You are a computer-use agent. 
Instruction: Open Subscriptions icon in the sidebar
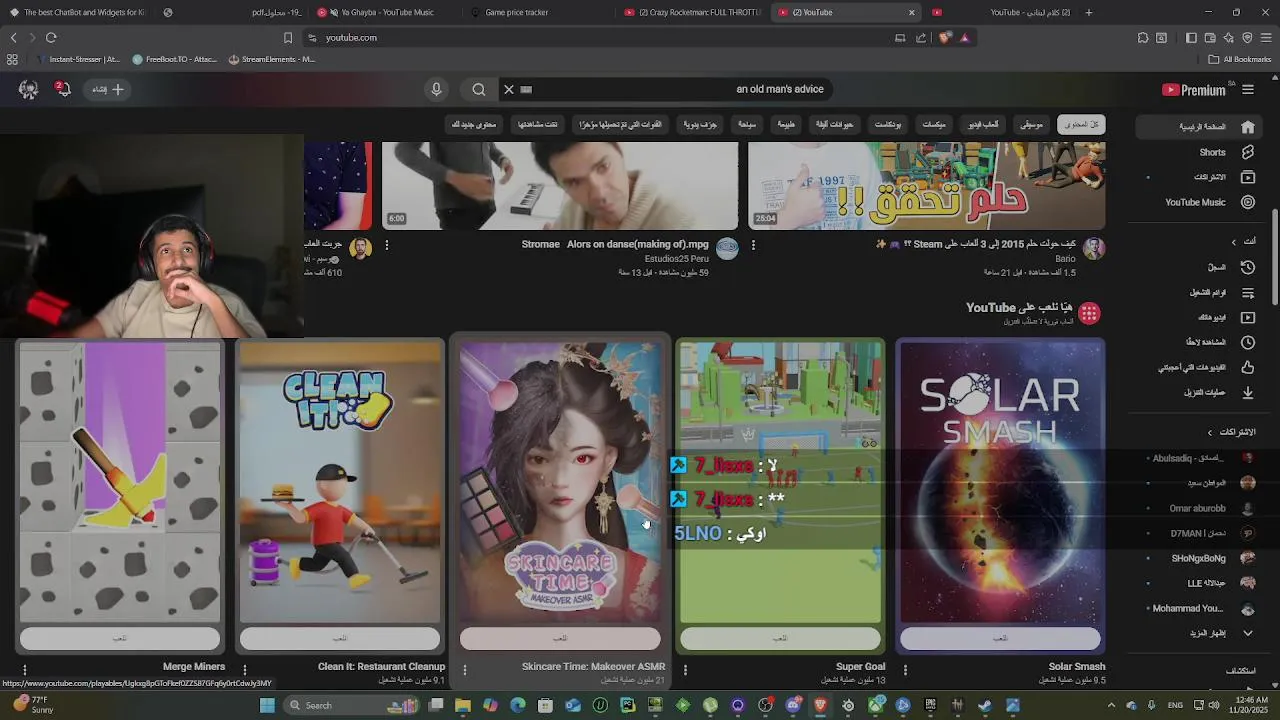(x=1248, y=177)
